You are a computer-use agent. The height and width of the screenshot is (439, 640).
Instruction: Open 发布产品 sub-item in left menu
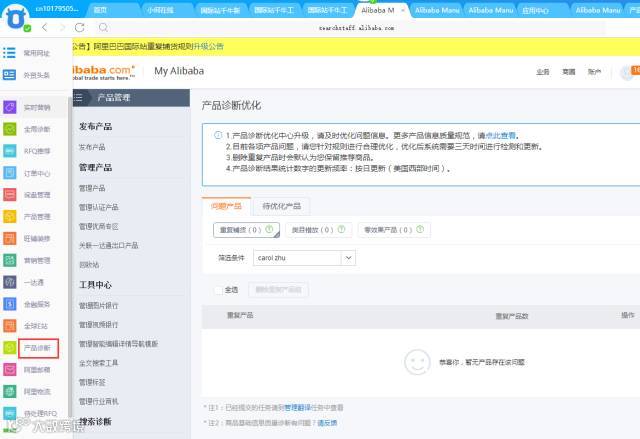92,147
